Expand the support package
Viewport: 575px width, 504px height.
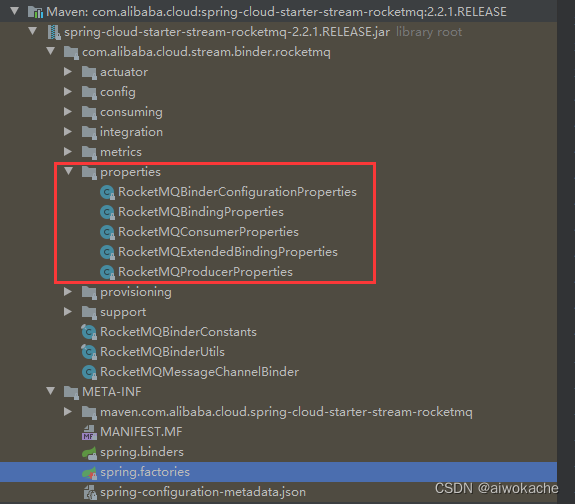[x=68, y=311]
